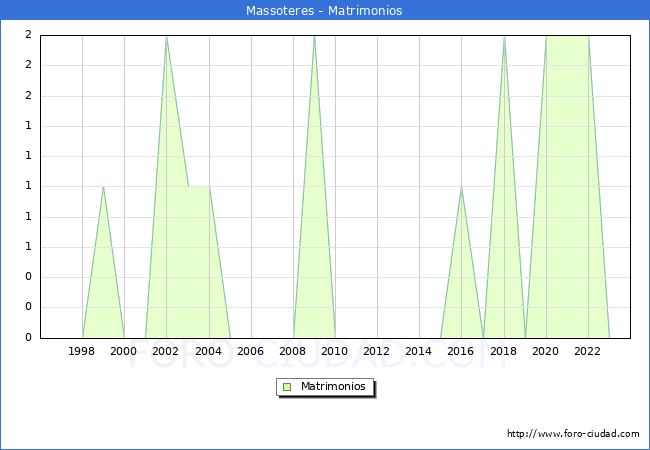Viewport: 650px width, 450px height.
Task: Select the 2022 x-axis year label
Action: click(x=587, y=351)
